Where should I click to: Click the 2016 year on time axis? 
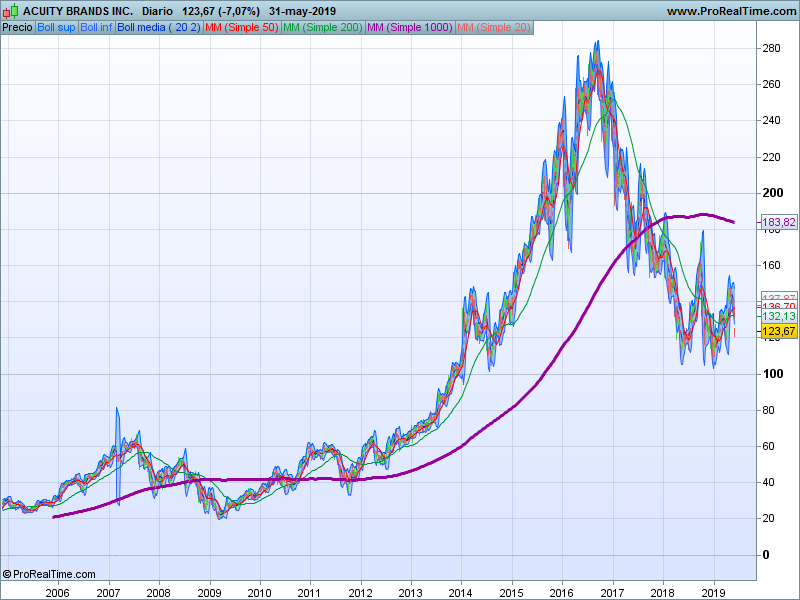point(562,593)
